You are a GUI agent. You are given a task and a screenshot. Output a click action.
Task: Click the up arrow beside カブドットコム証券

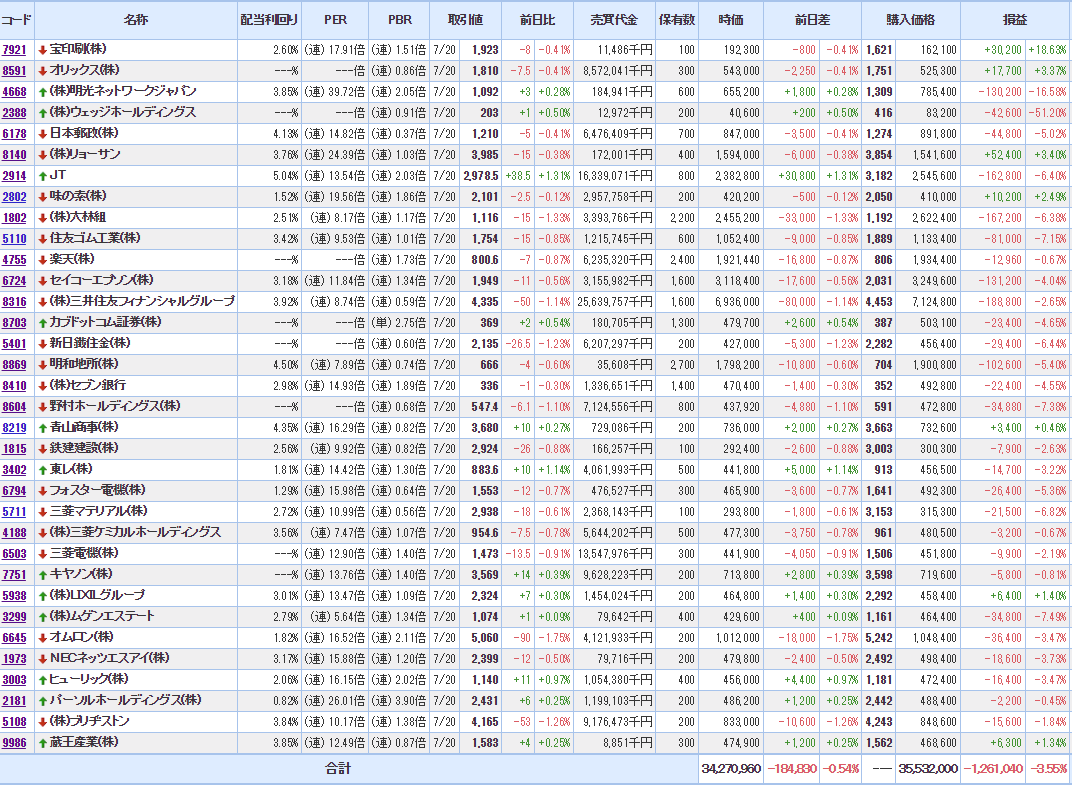tap(42, 323)
